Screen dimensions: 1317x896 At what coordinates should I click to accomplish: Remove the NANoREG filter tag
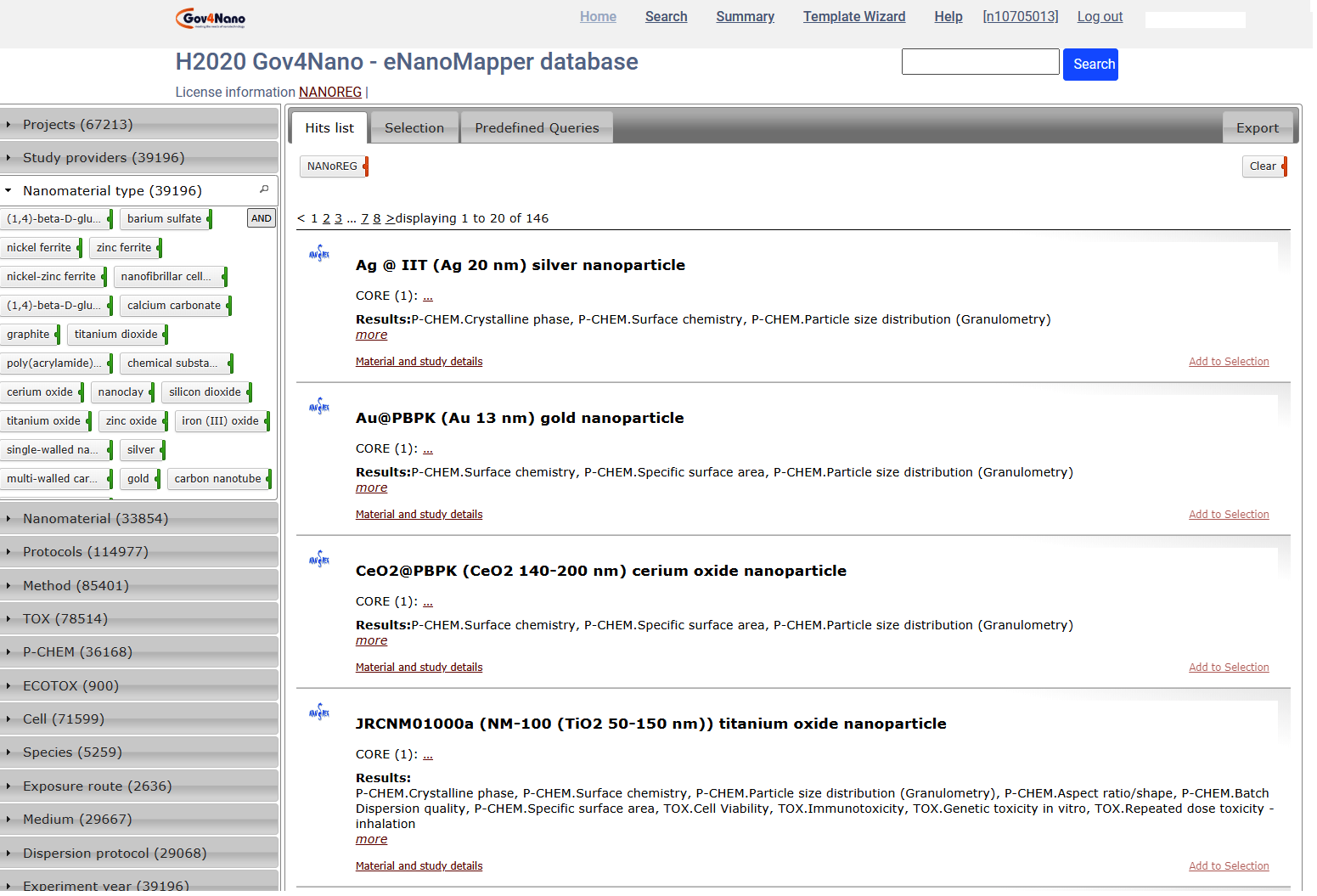pyautogui.click(x=365, y=166)
